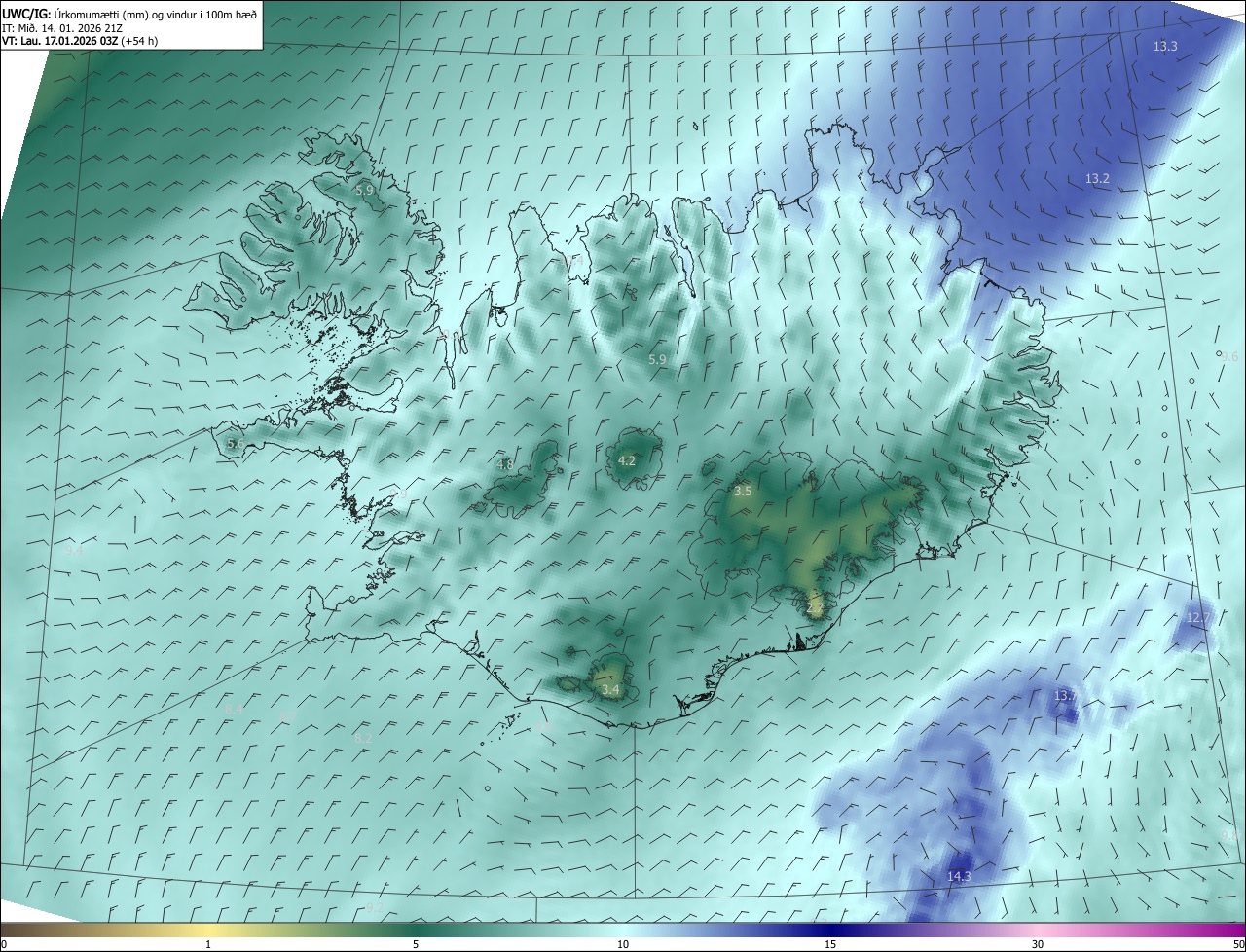Click the 13.7 value label

point(1065,696)
